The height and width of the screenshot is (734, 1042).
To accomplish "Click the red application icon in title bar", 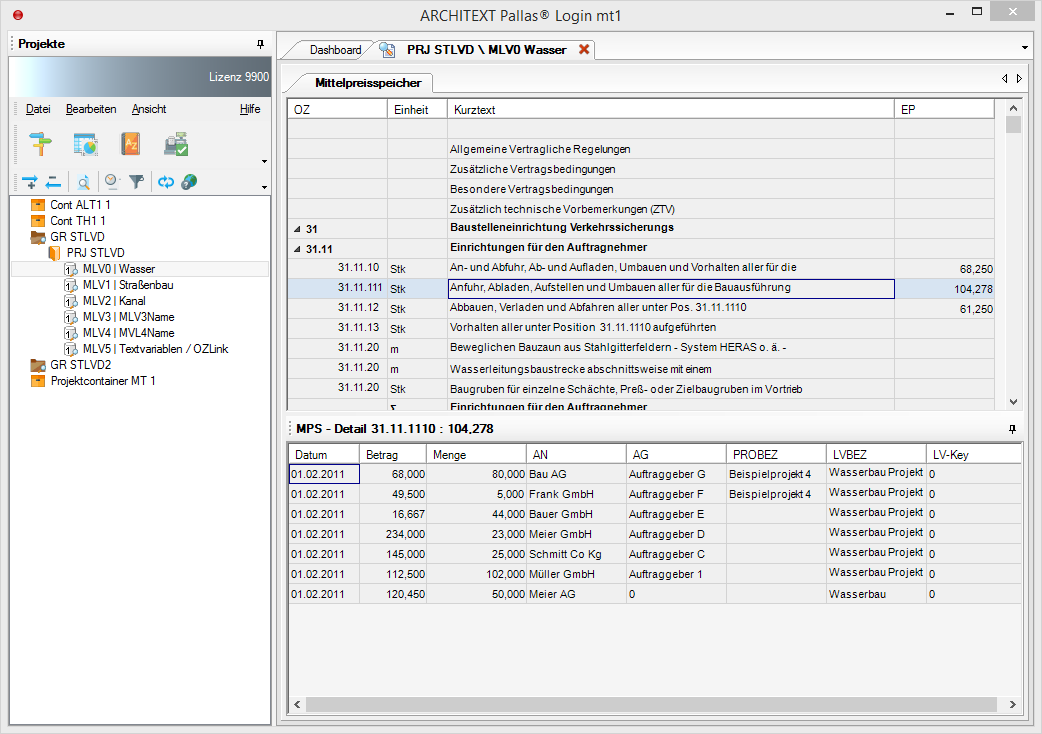I will [18, 15].
